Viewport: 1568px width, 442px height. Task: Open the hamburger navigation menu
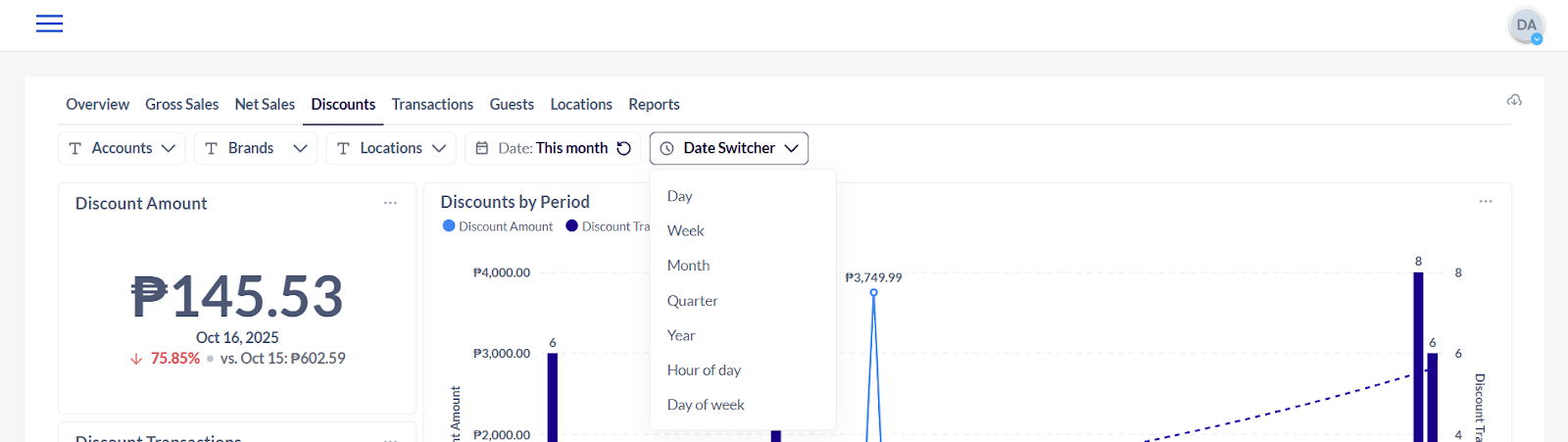(x=49, y=24)
